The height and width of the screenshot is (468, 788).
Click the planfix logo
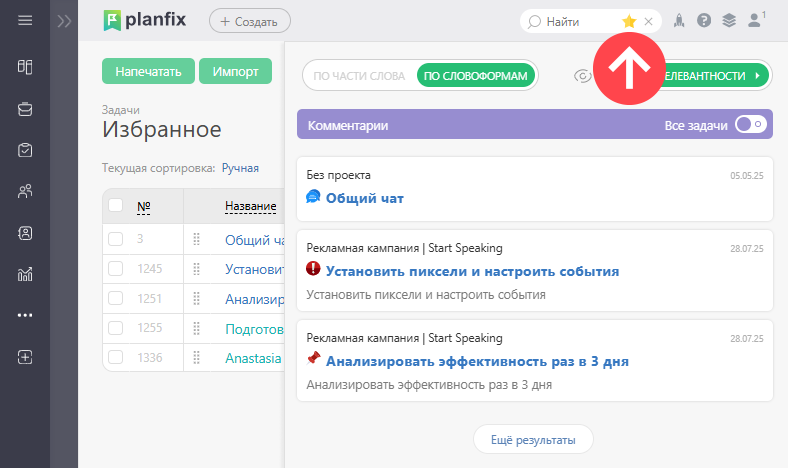145,21
